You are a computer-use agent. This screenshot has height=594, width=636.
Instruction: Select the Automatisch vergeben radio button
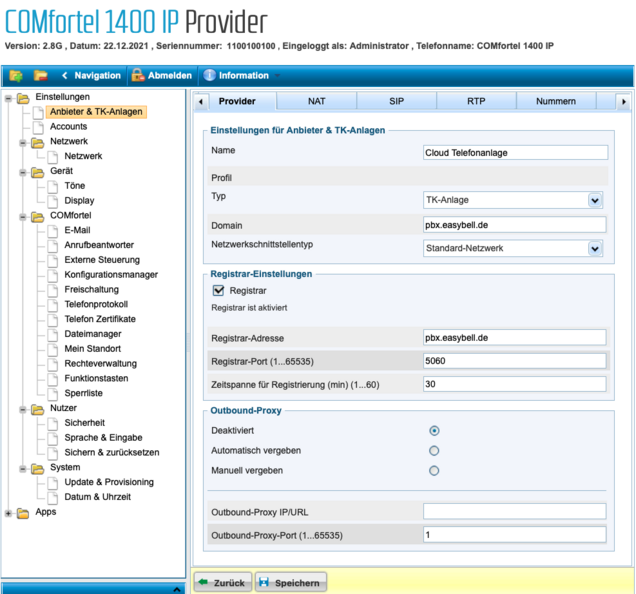pos(434,451)
